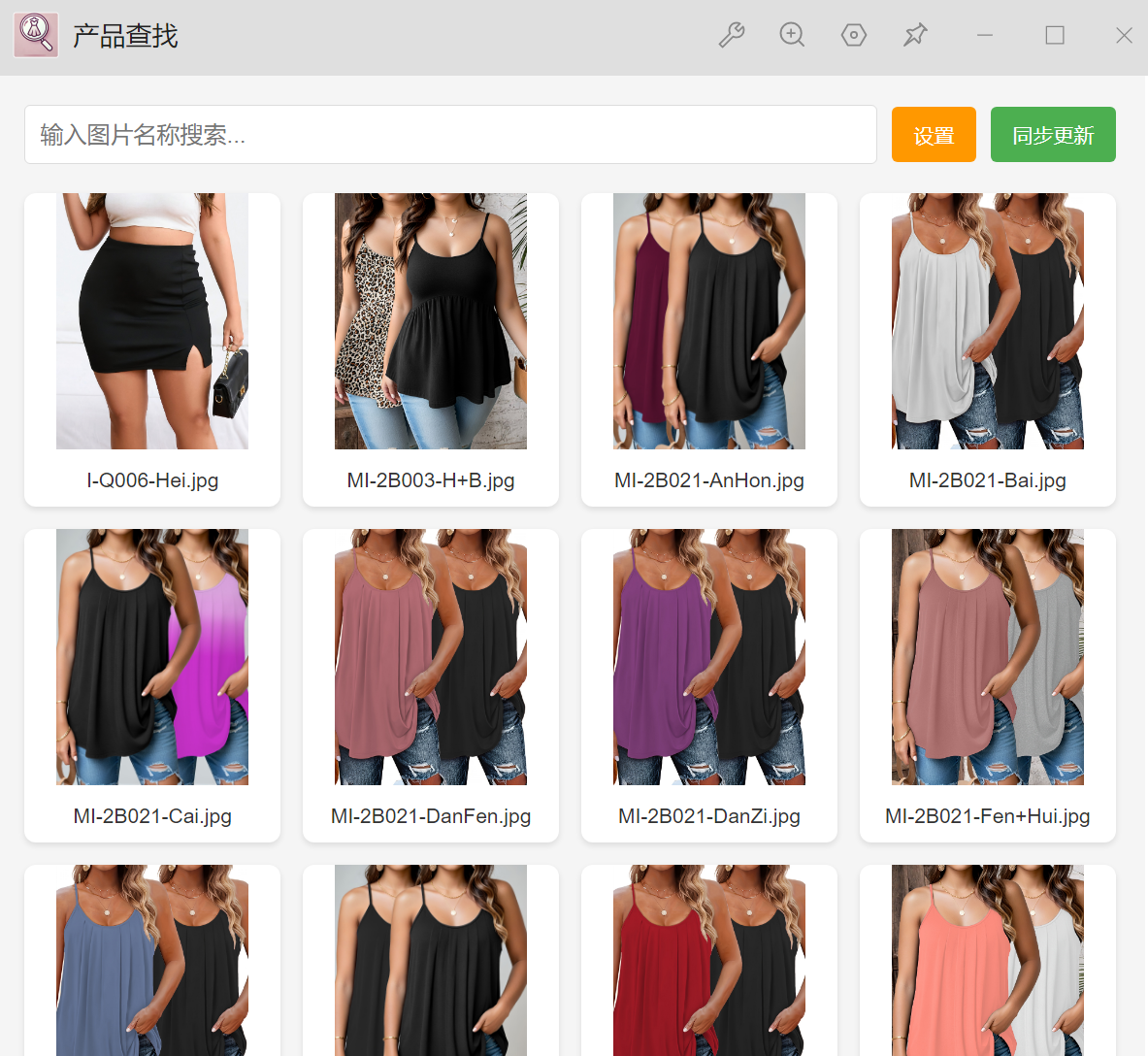Select the MI-2B021-Fen+Hui.jpg product image
This screenshot has height=1056, width=1148.
tap(988, 657)
